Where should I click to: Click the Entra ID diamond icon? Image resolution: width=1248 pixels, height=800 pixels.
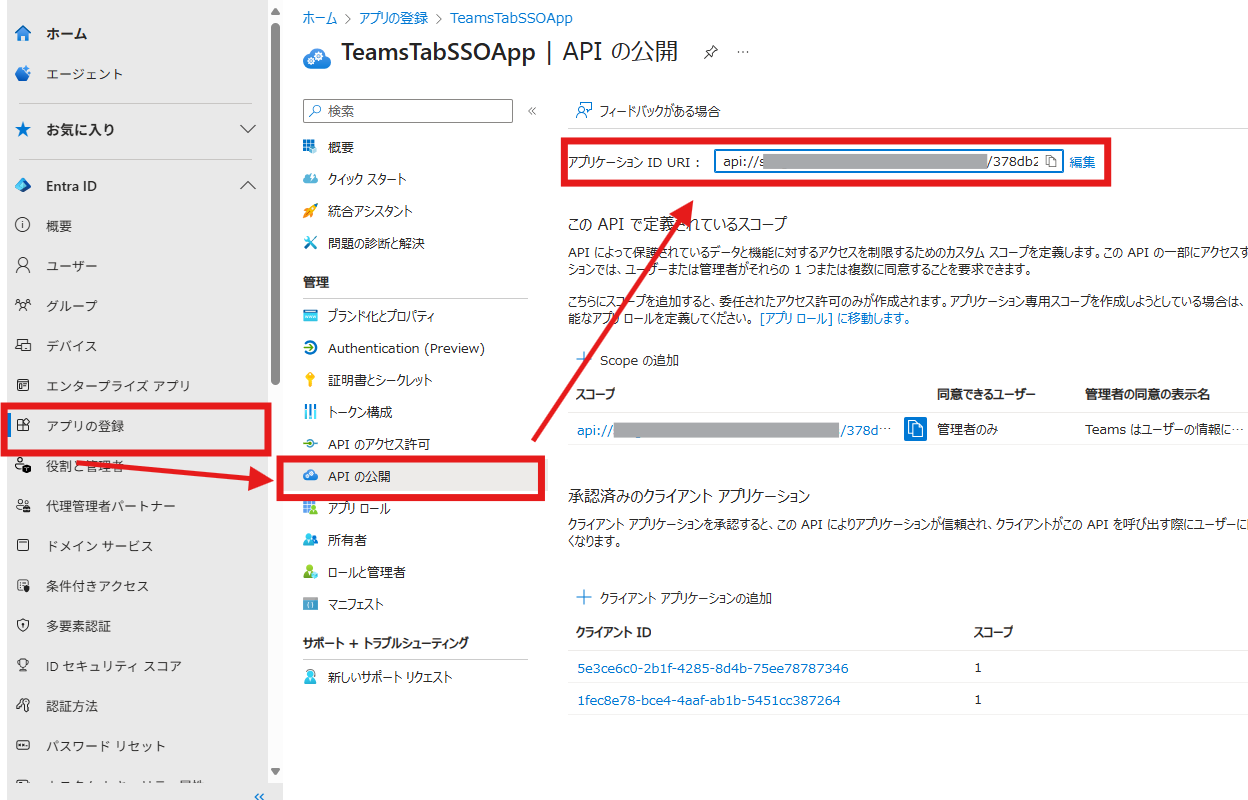pos(23,186)
